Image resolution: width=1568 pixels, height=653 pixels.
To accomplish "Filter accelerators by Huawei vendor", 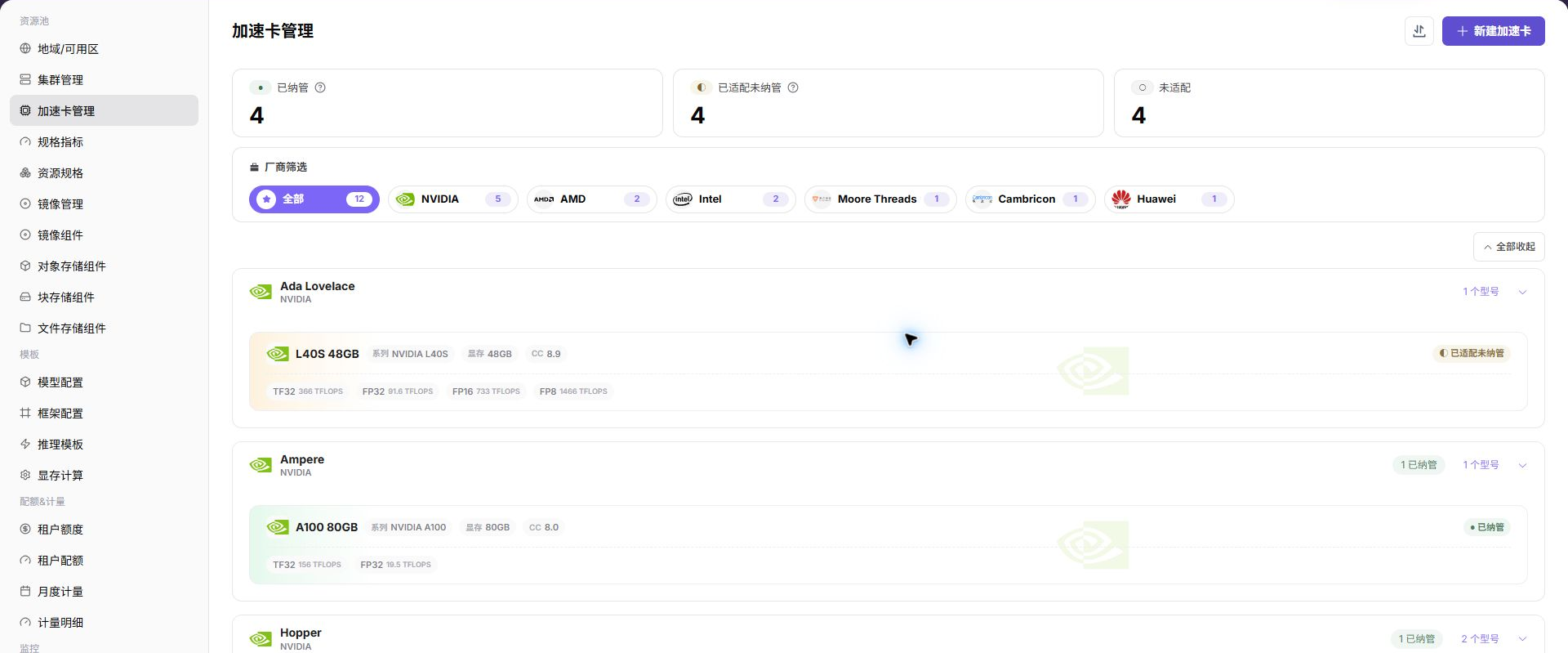I will pos(1169,199).
